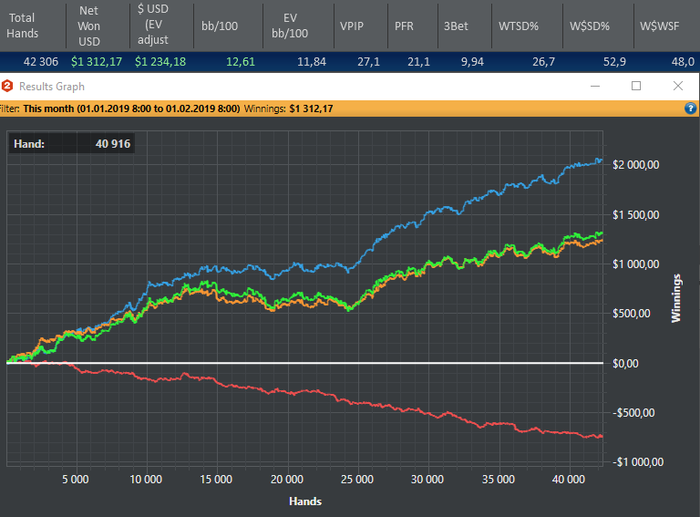The height and width of the screenshot is (517, 700).
Task: Sort by Net Won USD column header
Action: [x=89, y=26]
